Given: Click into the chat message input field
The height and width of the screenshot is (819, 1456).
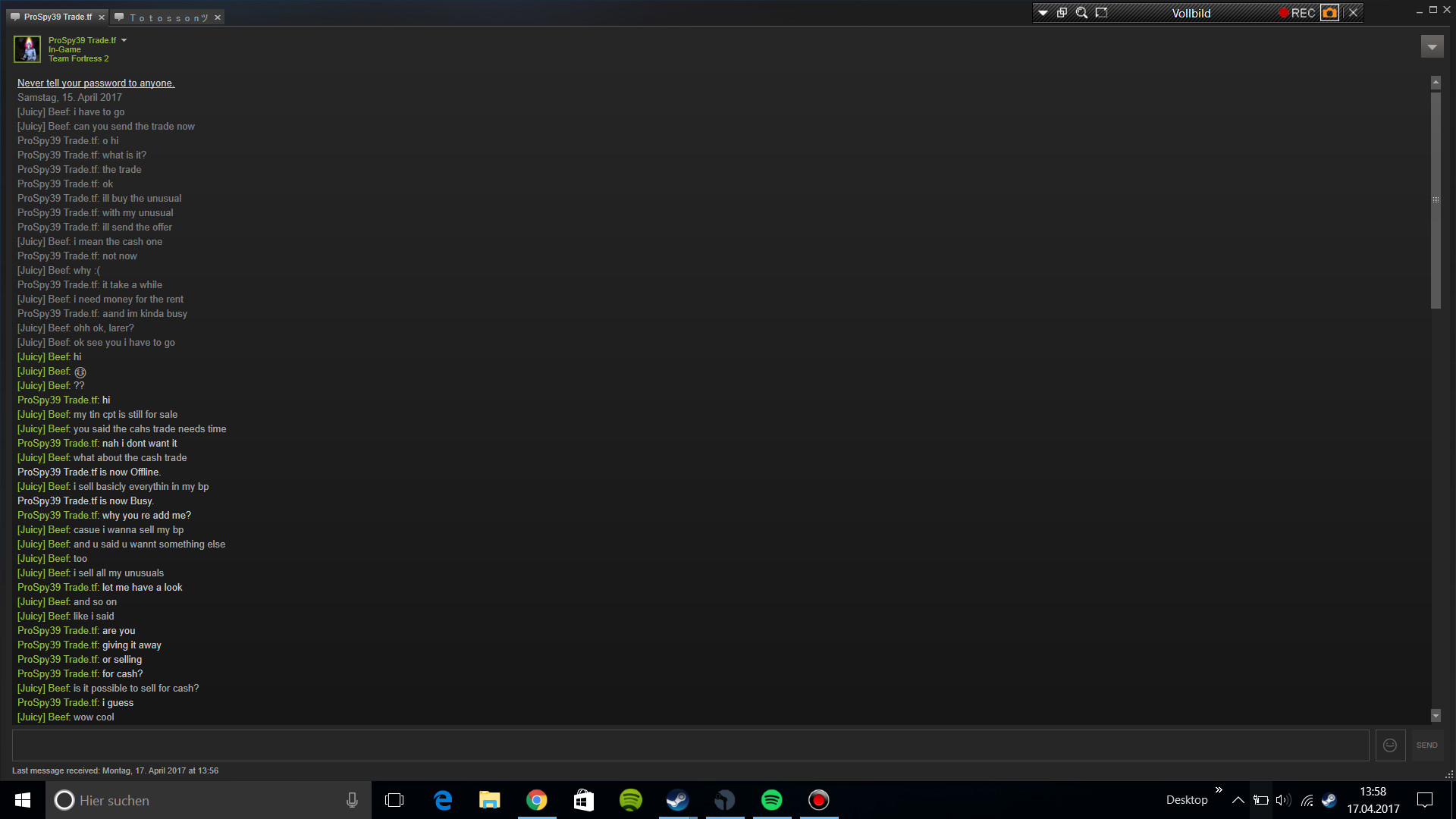Looking at the screenshot, I should click(x=690, y=745).
